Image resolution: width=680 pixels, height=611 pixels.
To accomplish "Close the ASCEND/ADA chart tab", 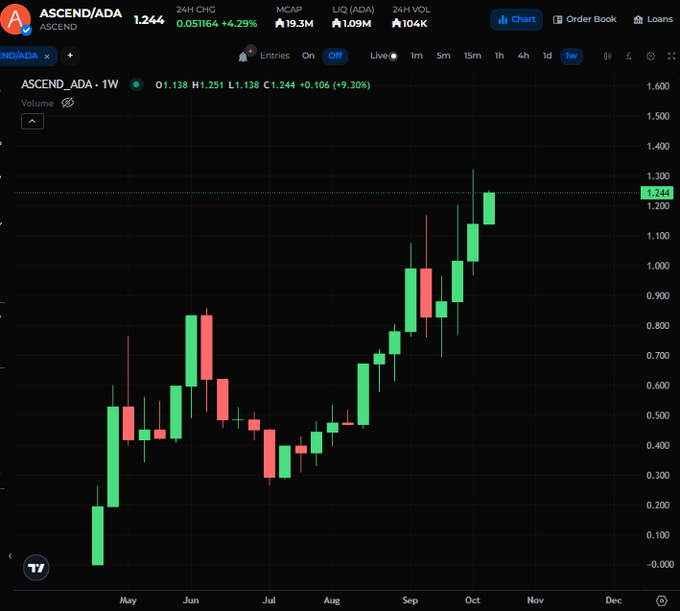I will point(47,56).
